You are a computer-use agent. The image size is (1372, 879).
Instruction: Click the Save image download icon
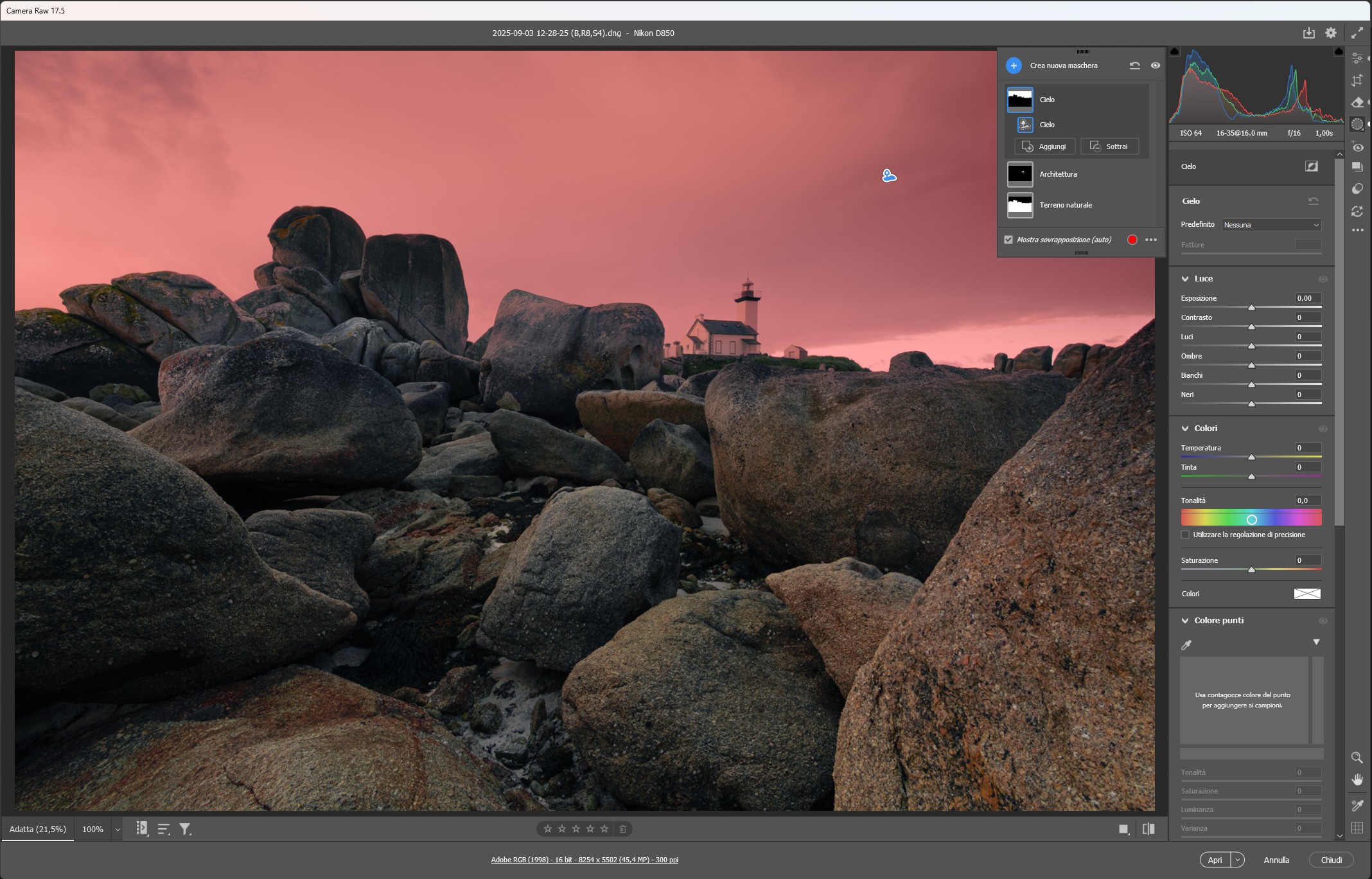coord(1308,33)
